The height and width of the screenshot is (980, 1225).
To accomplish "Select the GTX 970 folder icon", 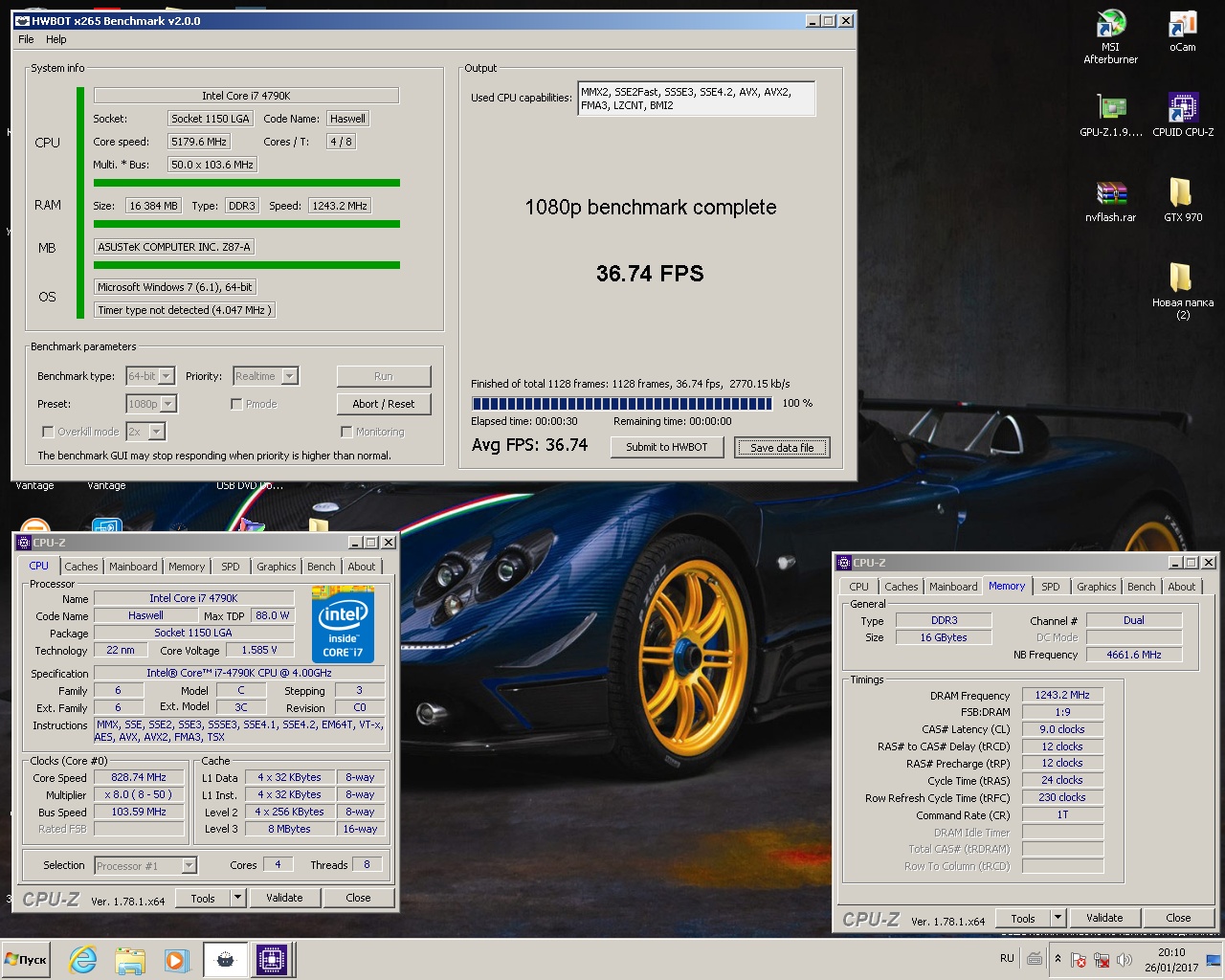I will point(1183,201).
